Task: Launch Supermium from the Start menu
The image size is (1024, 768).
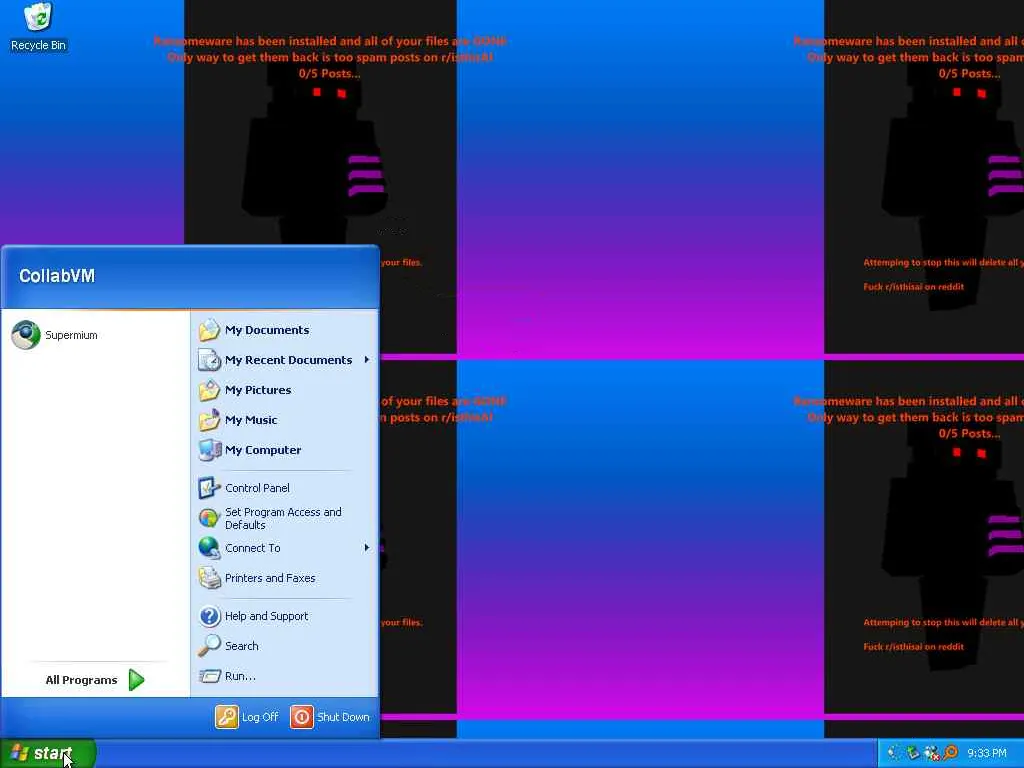Action: click(x=95, y=335)
